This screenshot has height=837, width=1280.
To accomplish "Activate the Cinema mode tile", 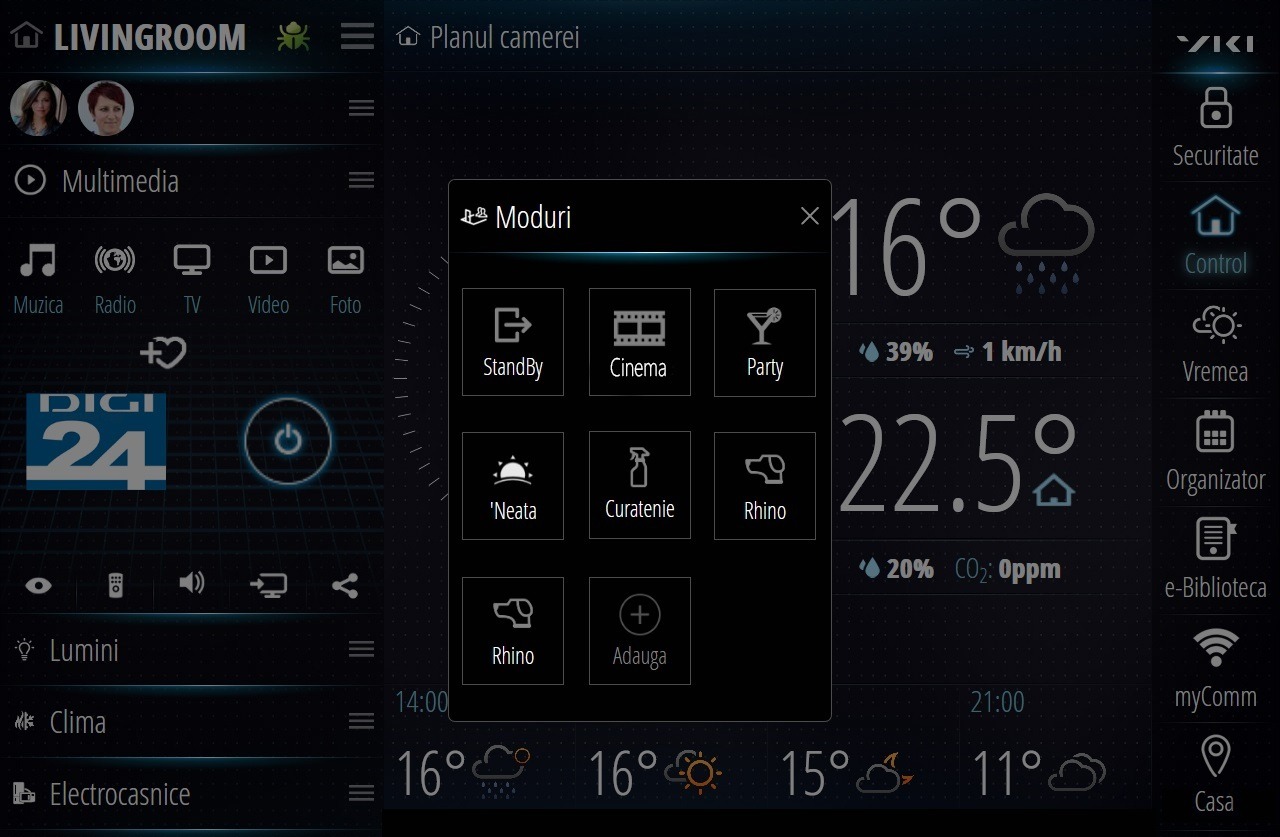I will tap(639, 342).
